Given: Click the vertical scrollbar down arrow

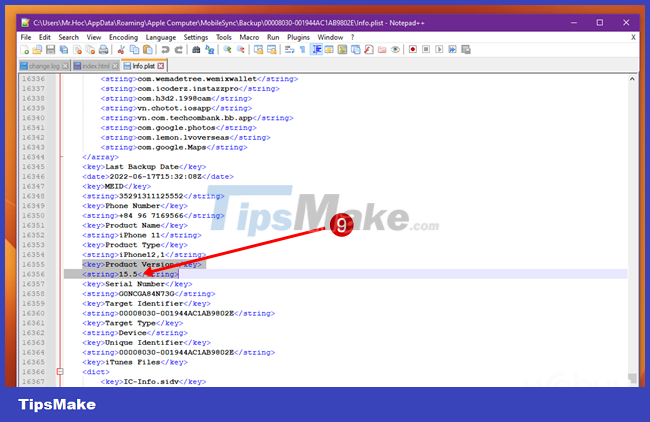Looking at the screenshot, I should click(x=631, y=380).
